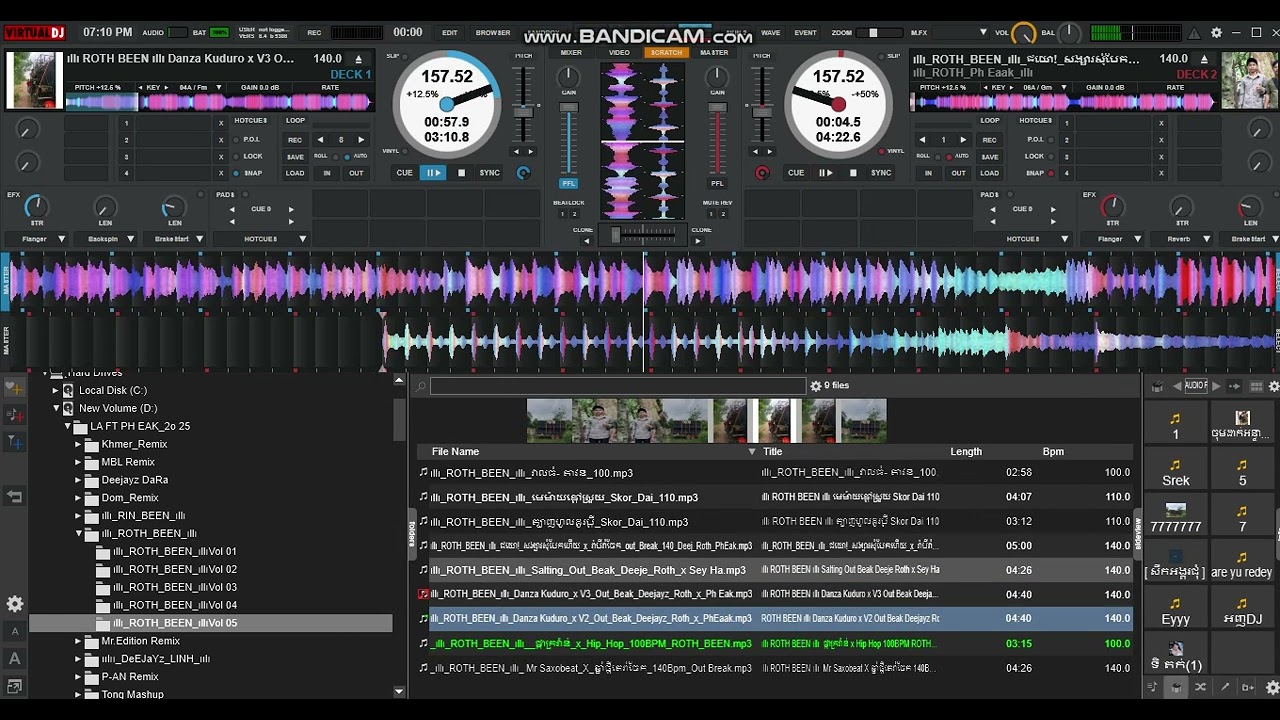Switch to the SCRATCH mixer tab
1280x720 pixels.
click(x=666, y=52)
